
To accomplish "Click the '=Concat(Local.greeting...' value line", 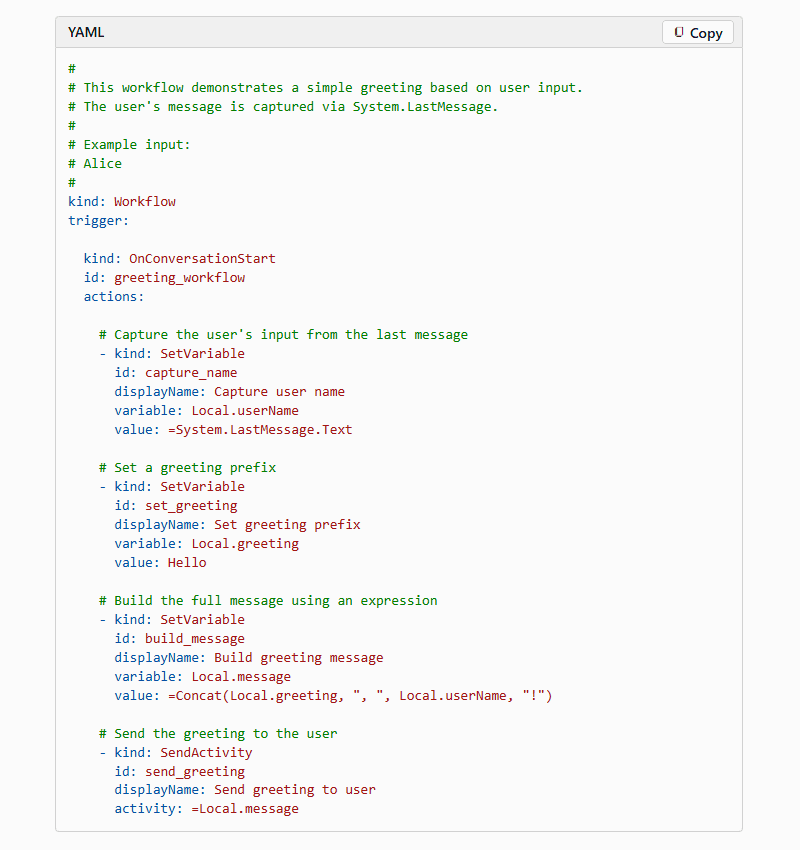I will tap(333, 696).
